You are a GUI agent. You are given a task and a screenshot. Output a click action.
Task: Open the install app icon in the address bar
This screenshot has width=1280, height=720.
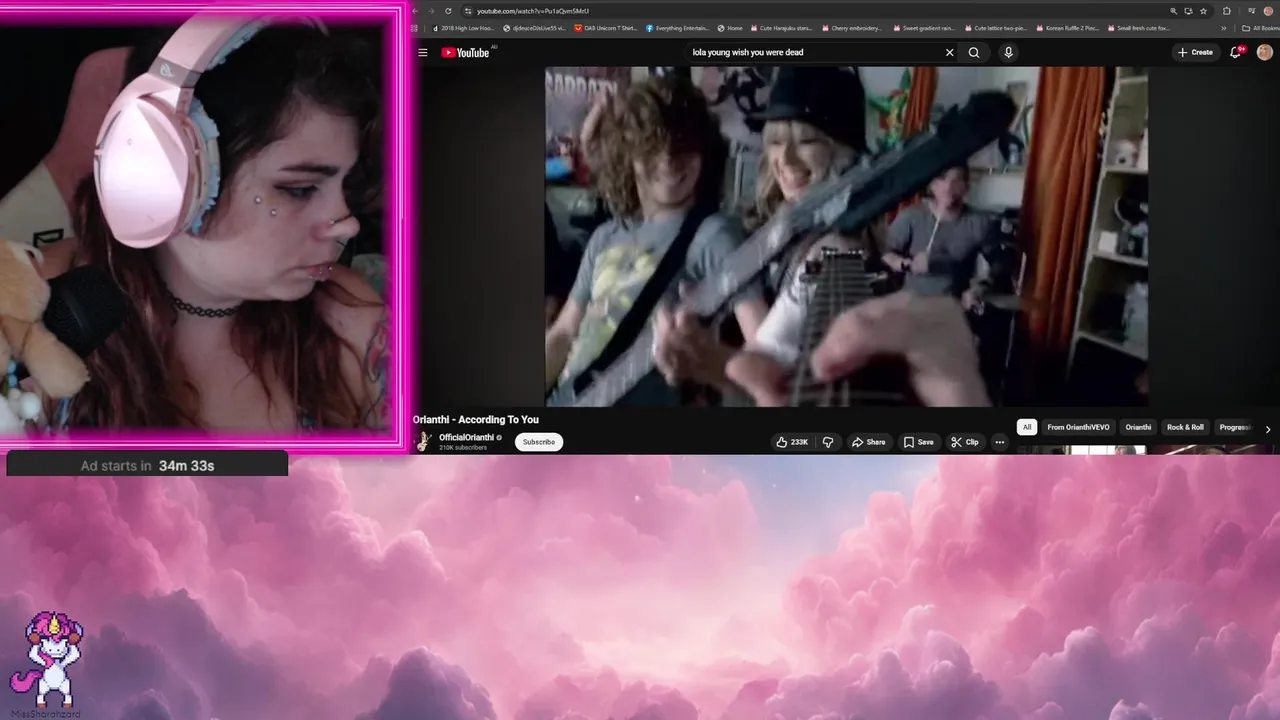pos(1189,11)
